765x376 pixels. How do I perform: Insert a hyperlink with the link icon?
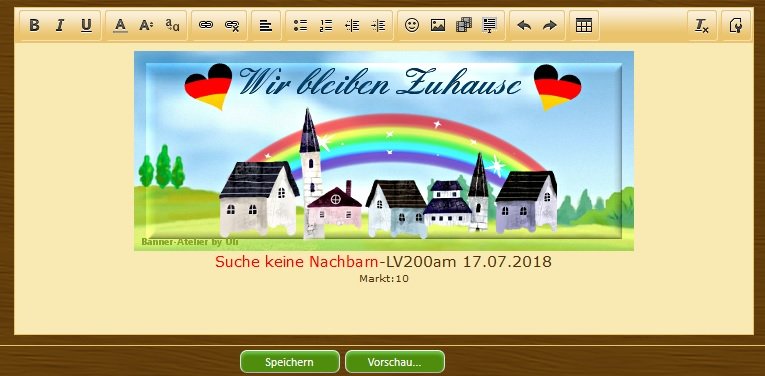206,25
